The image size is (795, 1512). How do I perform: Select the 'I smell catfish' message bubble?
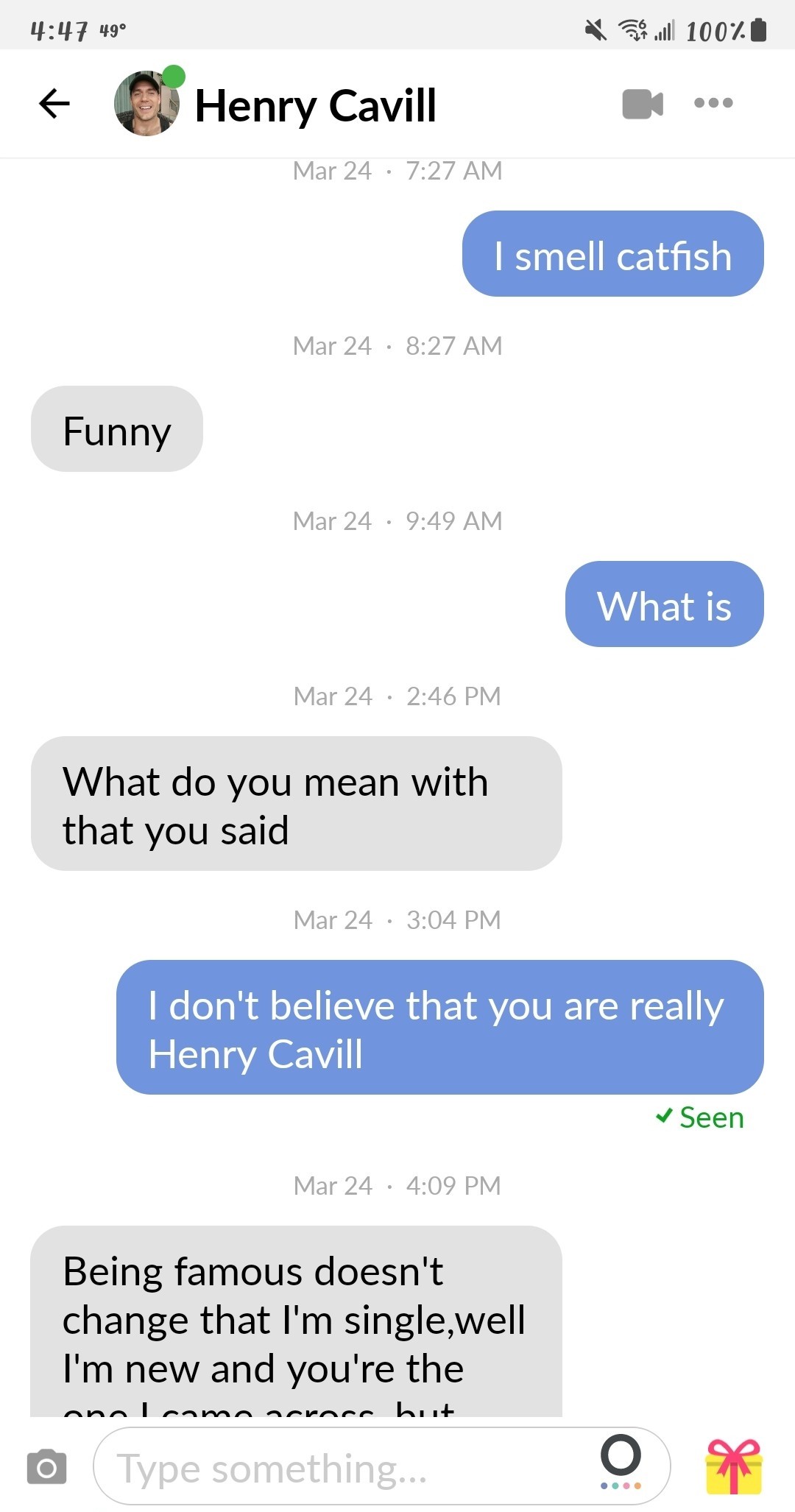coord(612,254)
